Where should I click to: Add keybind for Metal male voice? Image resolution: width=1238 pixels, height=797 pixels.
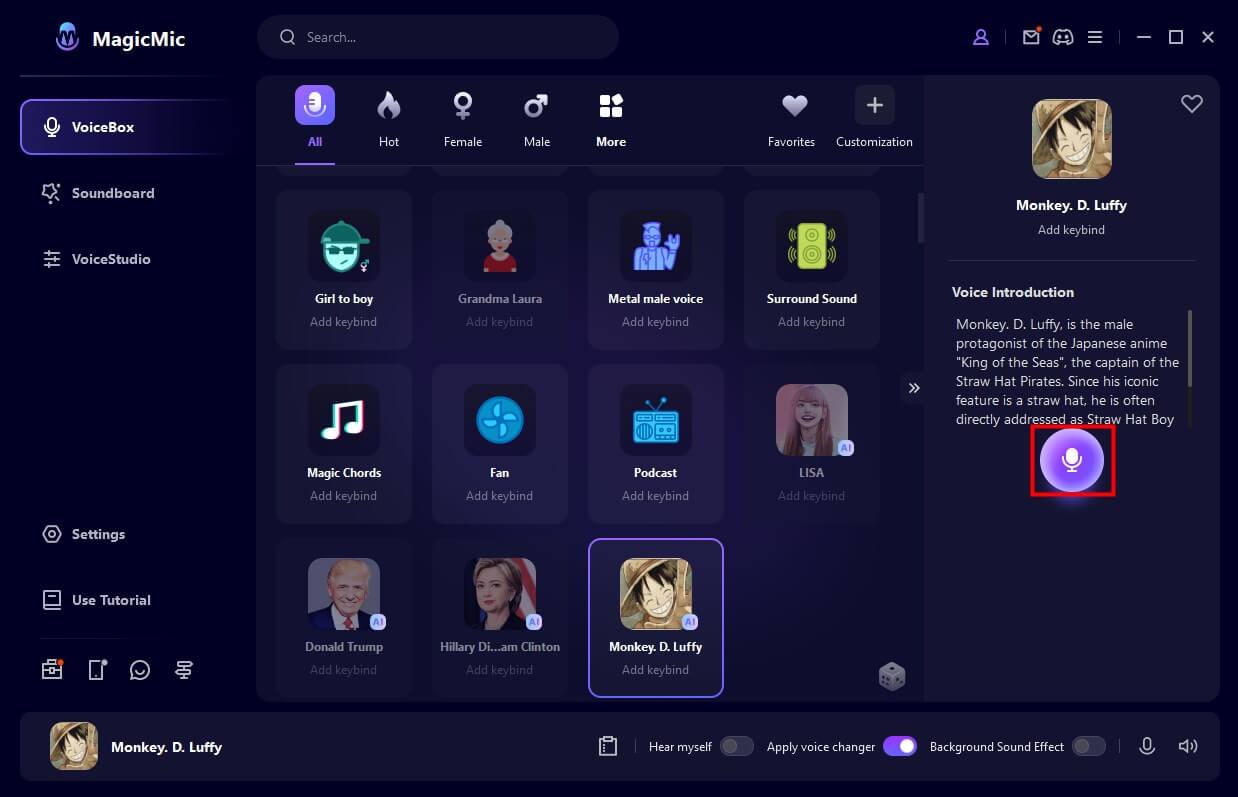(656, 322)
